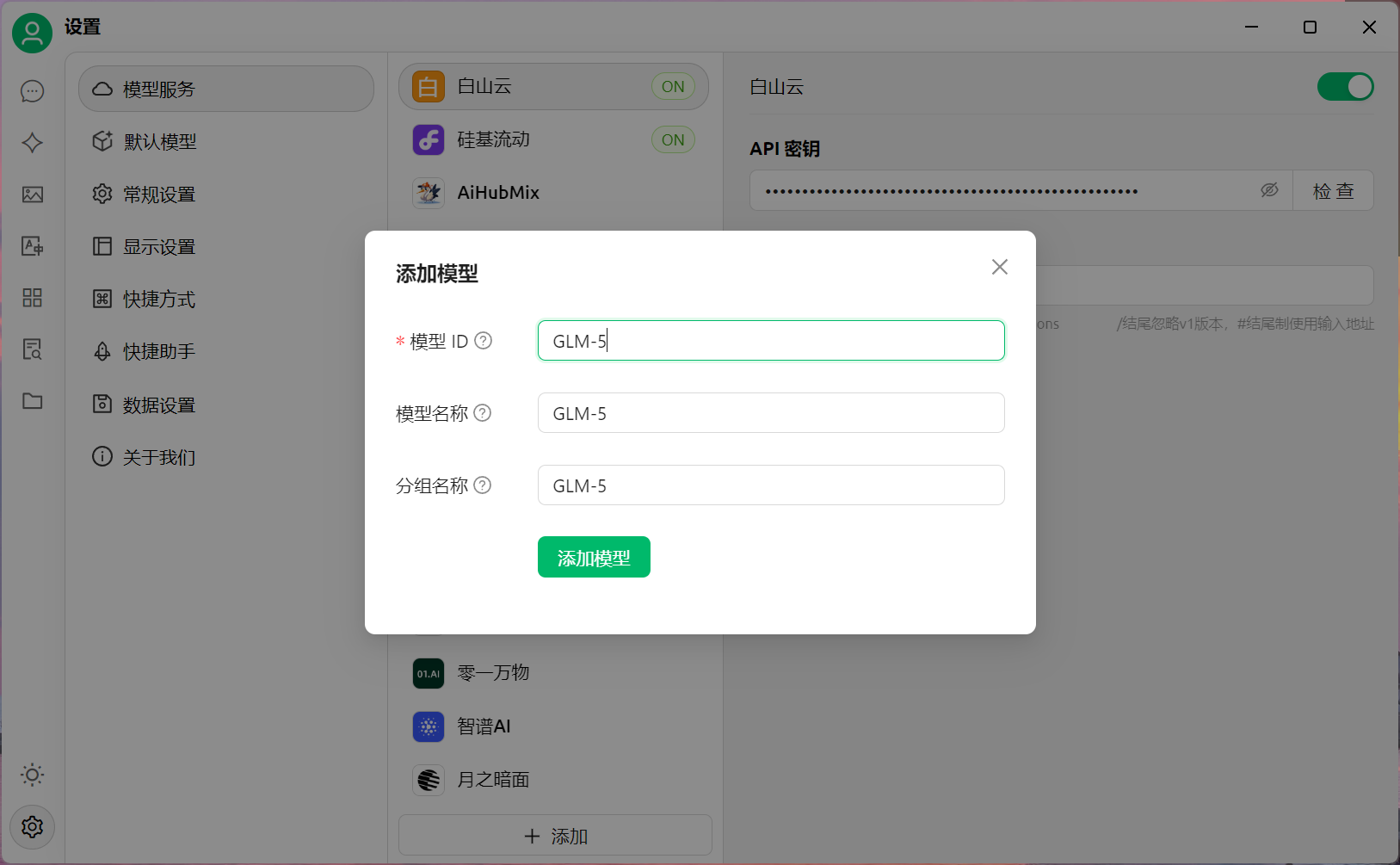This screenshot has width=1400, height=865.
Task: Open 关于我们 menu item
Action: [x=226, y=456]
